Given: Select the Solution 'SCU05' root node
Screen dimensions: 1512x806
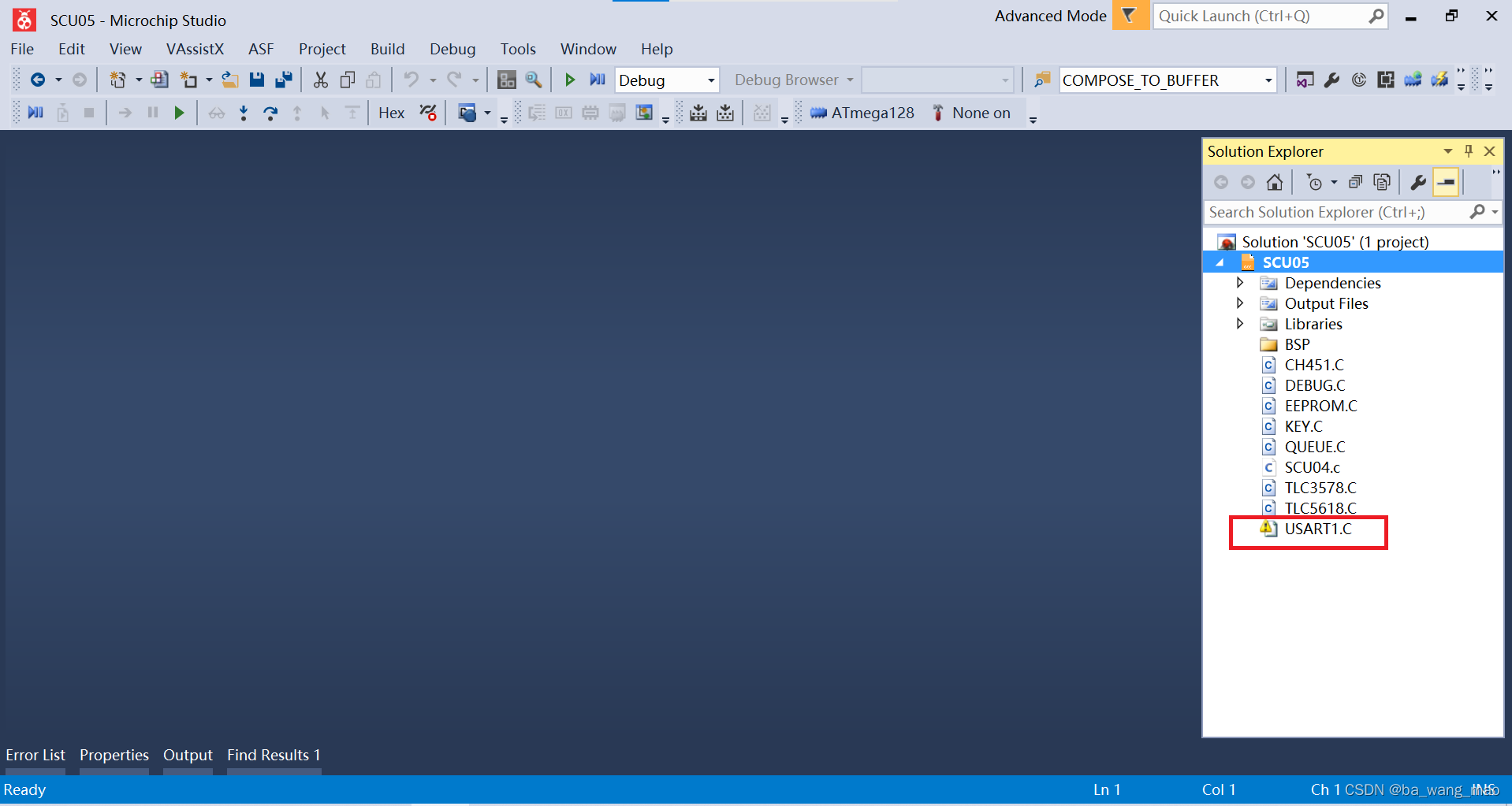Looking at the screenshot, I should [1335, 242].
